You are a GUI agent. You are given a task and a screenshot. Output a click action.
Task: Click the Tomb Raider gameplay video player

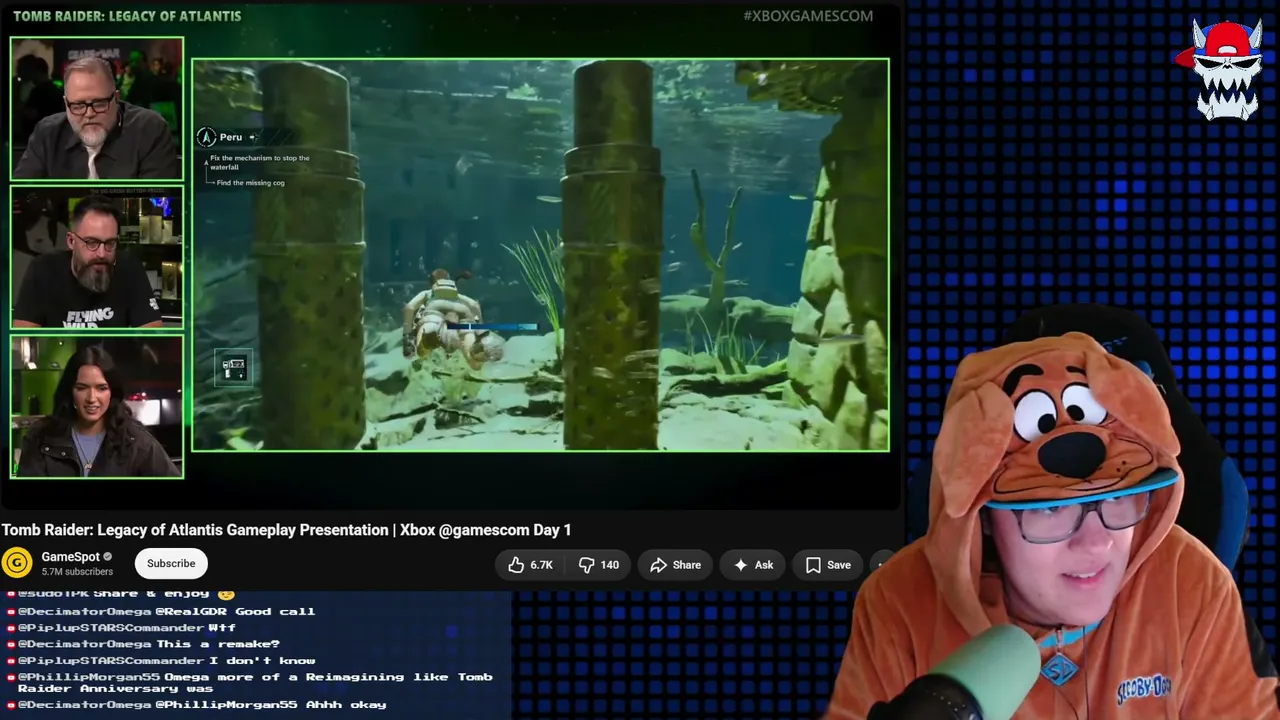tap(540, 255)
